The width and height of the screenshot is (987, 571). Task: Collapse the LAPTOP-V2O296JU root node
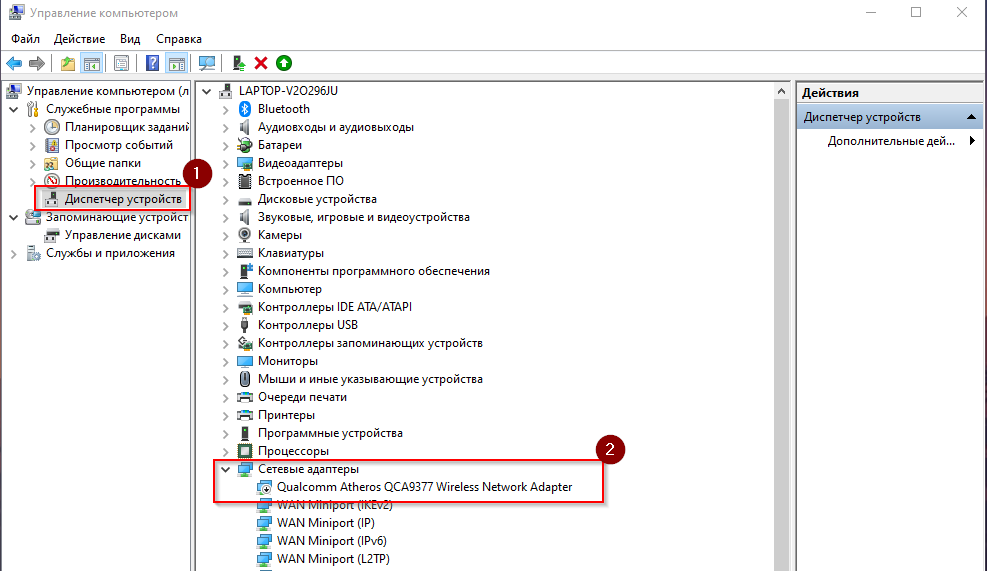pos(206,91)
